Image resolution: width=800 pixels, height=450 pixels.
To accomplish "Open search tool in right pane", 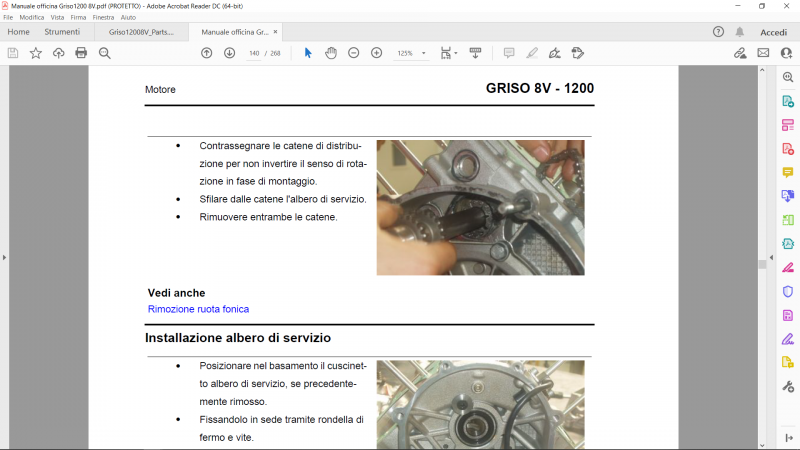I will (788, 77).
